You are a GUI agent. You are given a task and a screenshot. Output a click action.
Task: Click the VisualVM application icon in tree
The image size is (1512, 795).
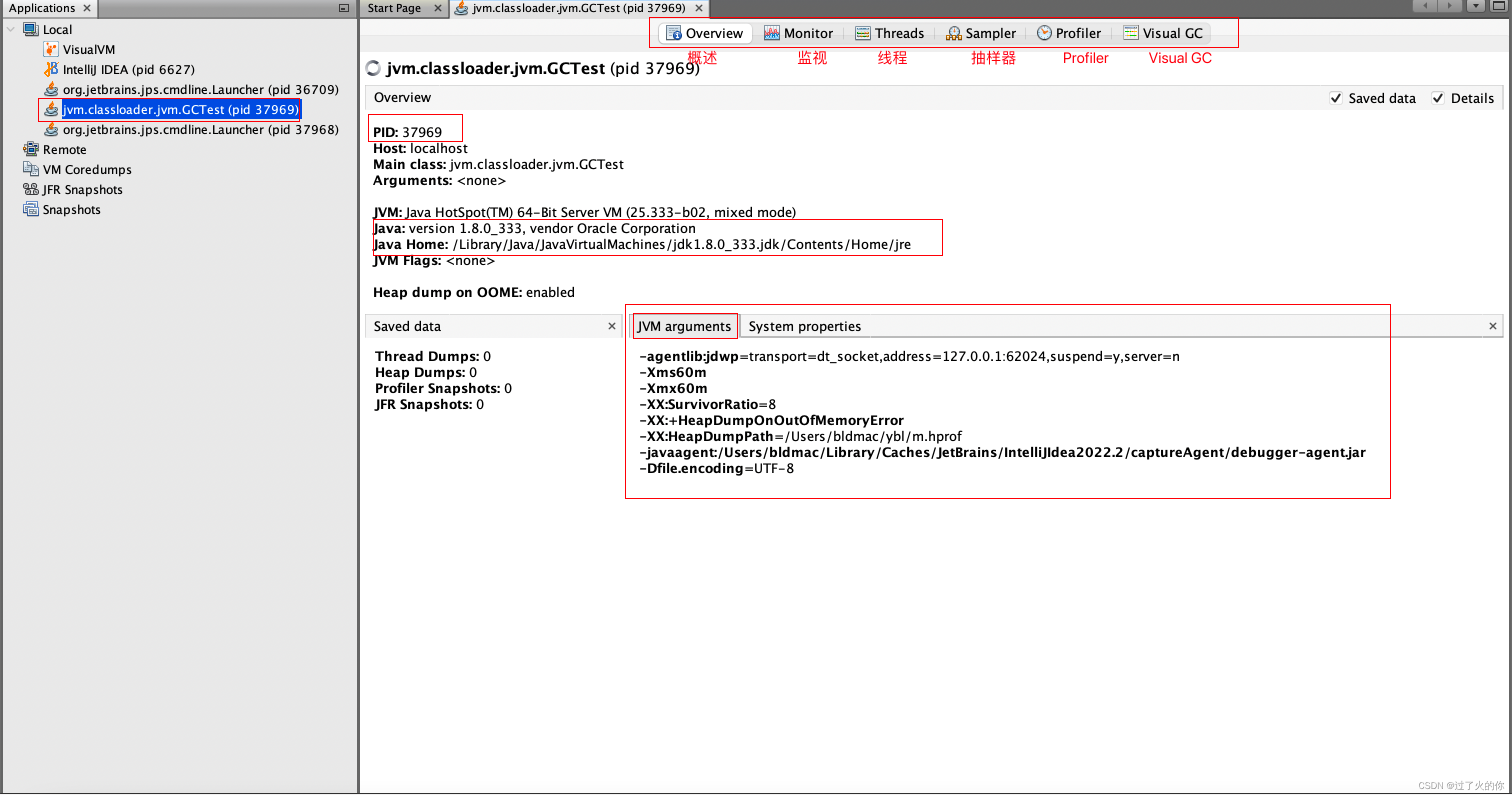[x=51, y=49]
